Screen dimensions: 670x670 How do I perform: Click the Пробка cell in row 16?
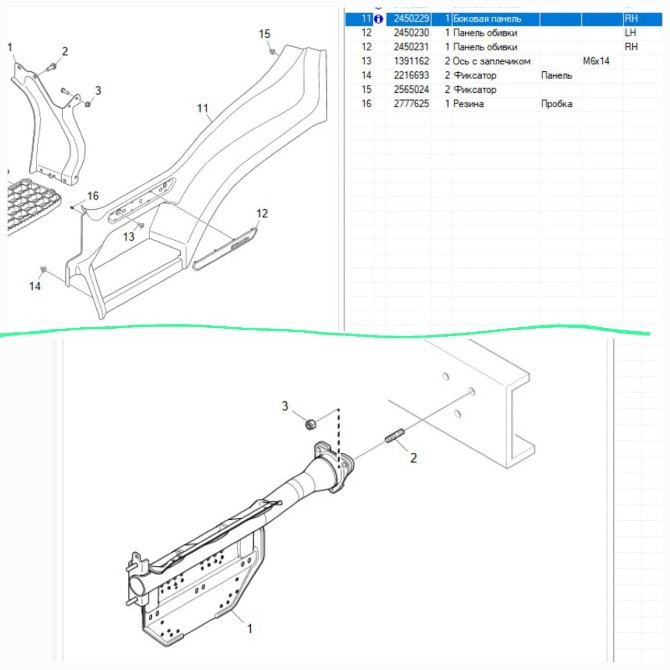tap(555, 103)
